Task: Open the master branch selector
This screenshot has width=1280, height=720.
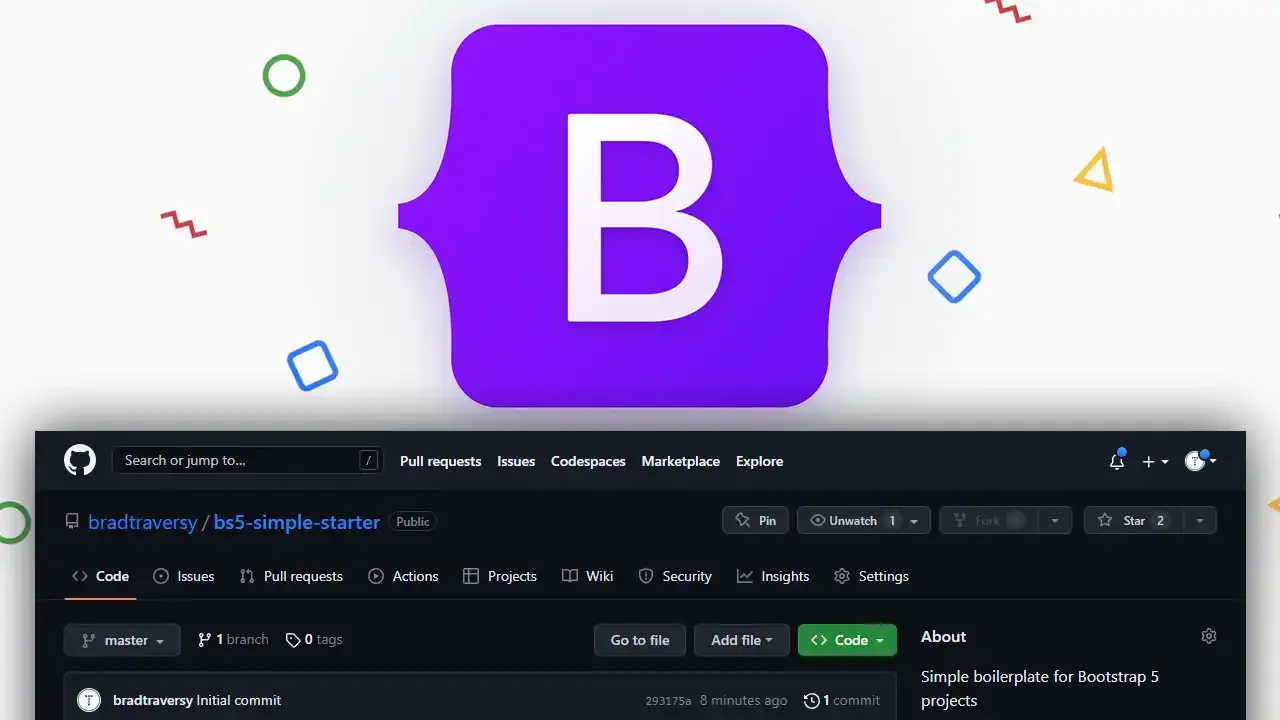Action: pos(122,640)
